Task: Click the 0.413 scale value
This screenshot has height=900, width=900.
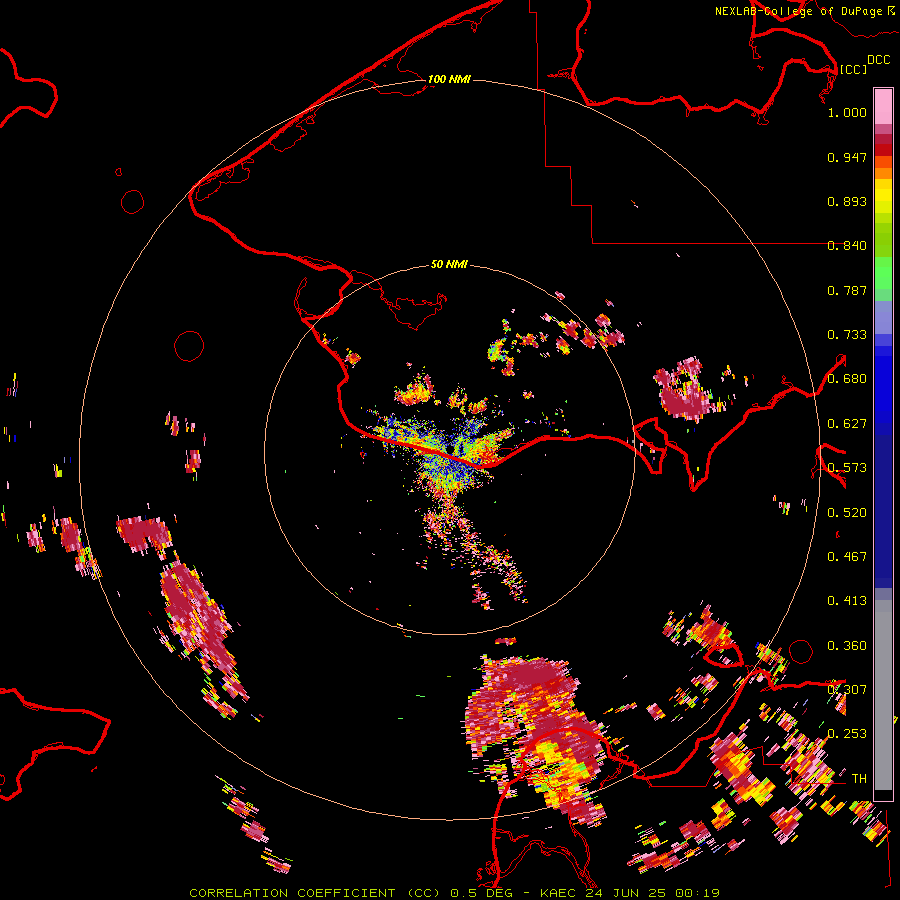Action: [x=847, y=601]
